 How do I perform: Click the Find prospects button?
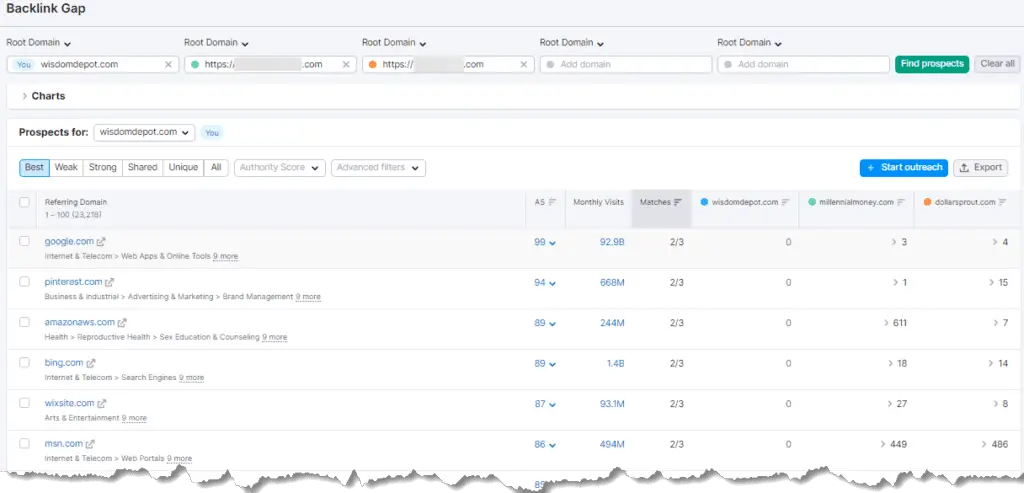932,64
